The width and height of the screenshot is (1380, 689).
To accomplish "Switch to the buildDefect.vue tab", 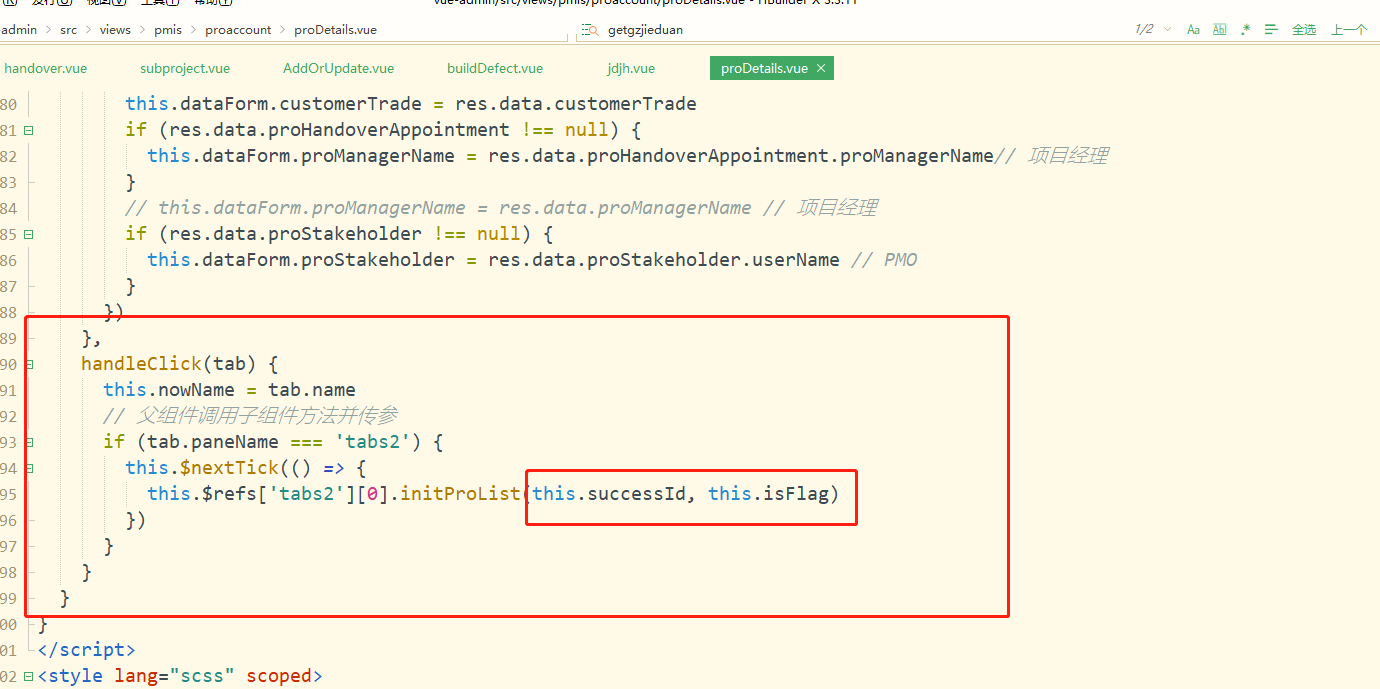I will (495, 68).
